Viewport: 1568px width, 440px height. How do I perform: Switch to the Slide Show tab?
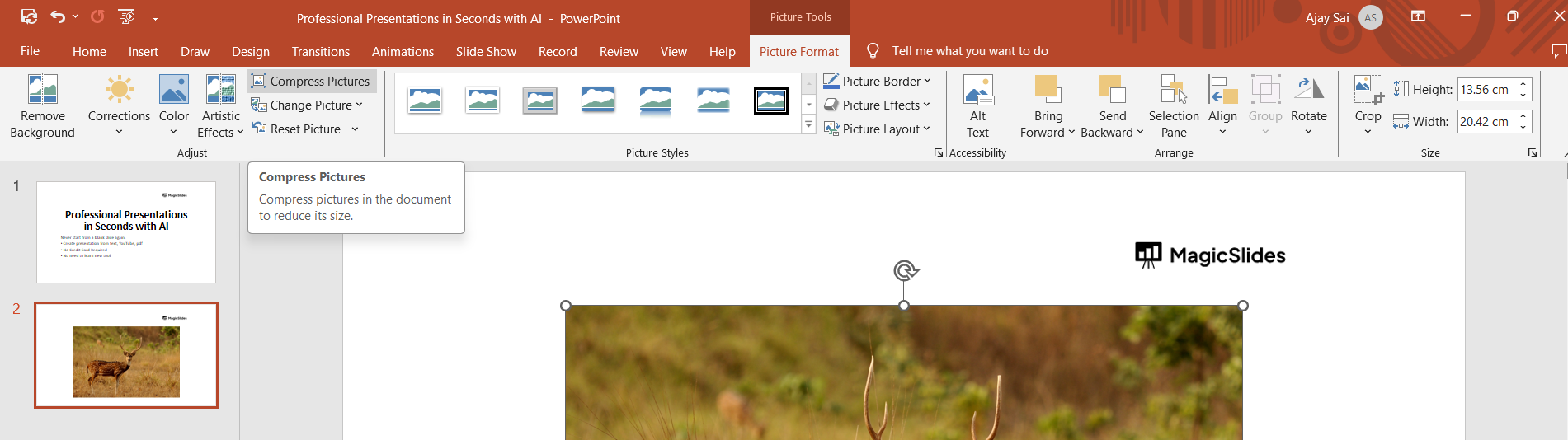pos(486,51)
